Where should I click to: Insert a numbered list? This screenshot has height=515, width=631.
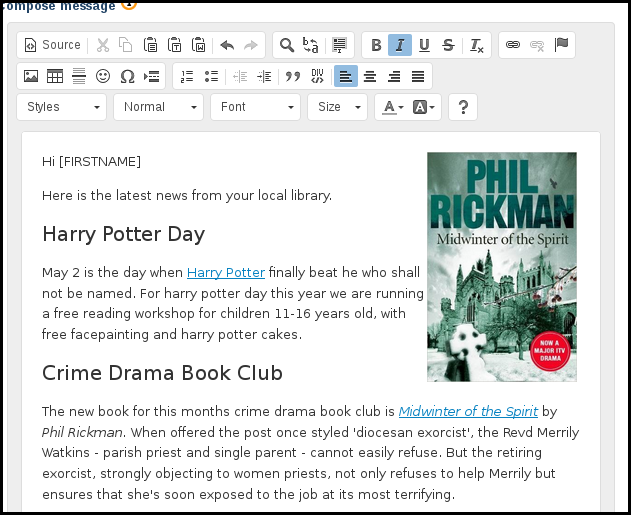(x=187, y=76)
